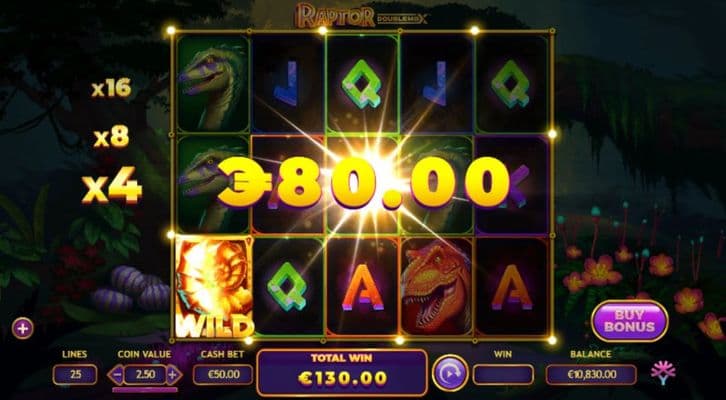726x400 pixels.
Task: Select the x16 multiplier indicator
Action: tap(111, 88)
